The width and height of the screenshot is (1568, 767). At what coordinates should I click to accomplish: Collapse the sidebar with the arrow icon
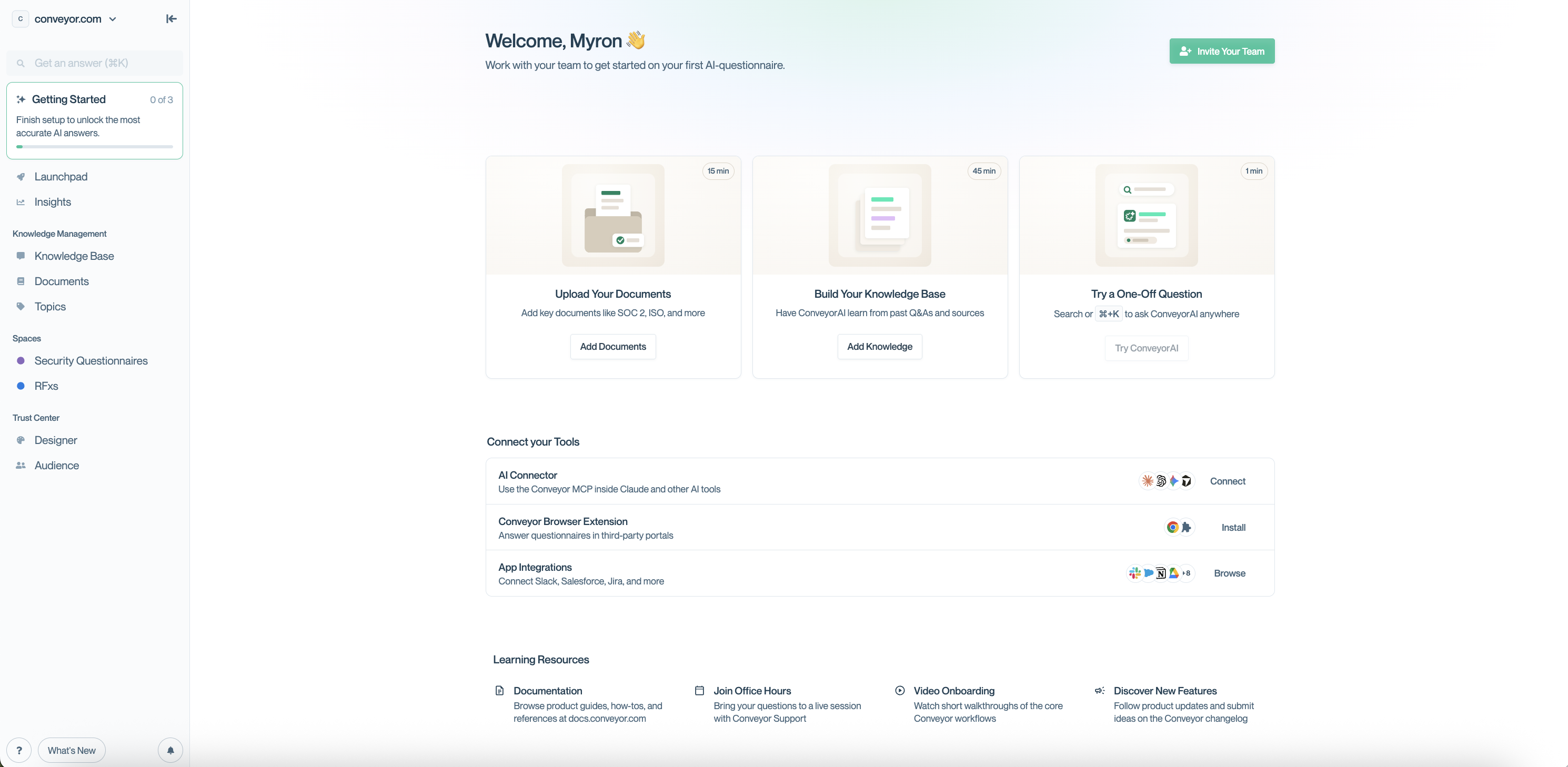click(171, 19)
